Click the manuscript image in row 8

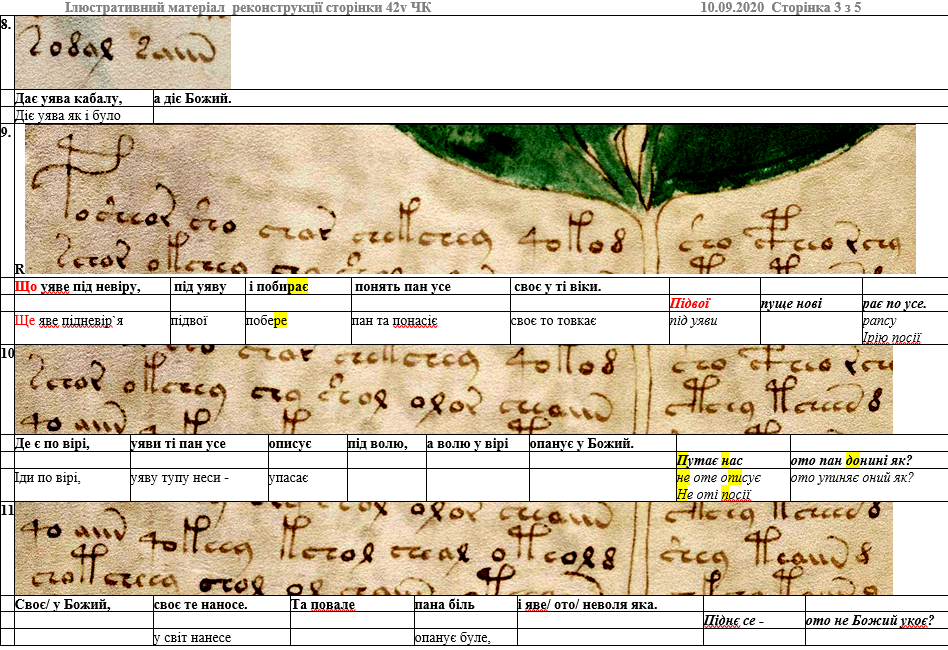point(123,53)
